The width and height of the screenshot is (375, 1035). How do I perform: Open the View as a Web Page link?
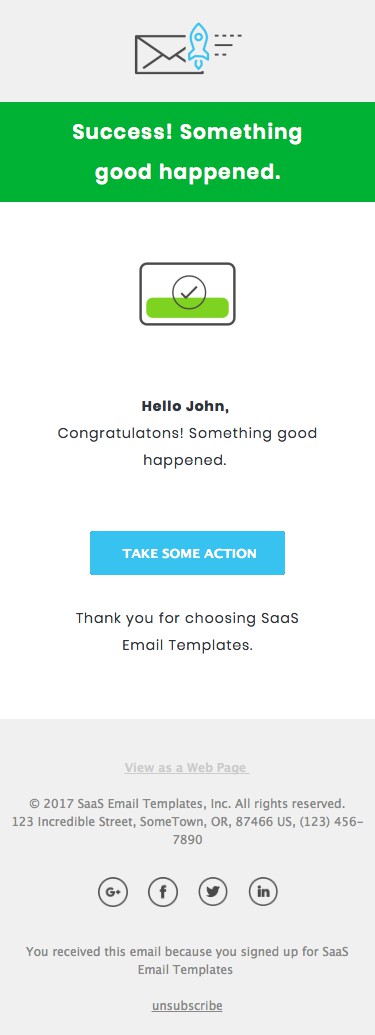[187, 768]
